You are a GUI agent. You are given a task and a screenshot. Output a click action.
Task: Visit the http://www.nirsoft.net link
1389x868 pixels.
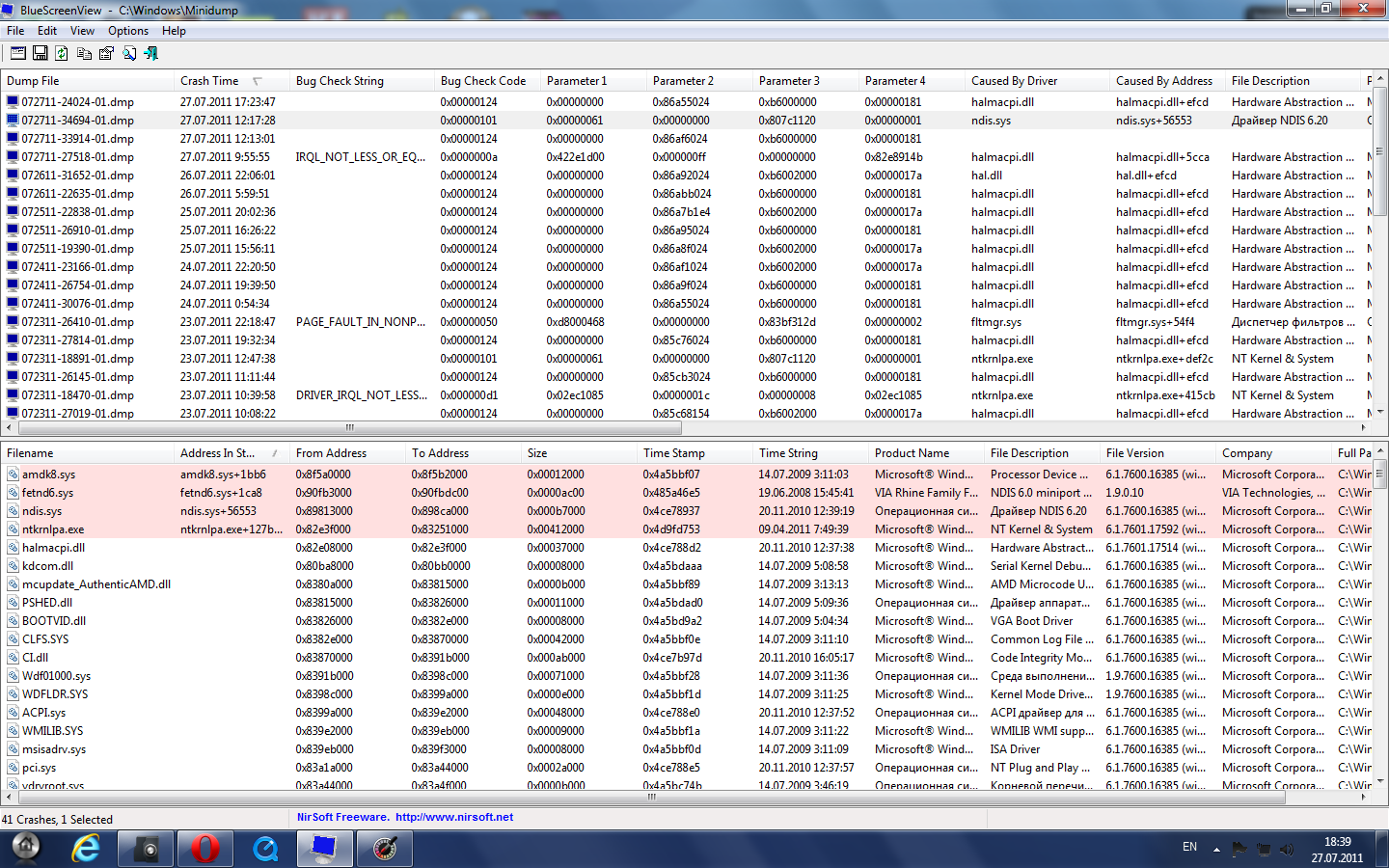click(454, 817)
